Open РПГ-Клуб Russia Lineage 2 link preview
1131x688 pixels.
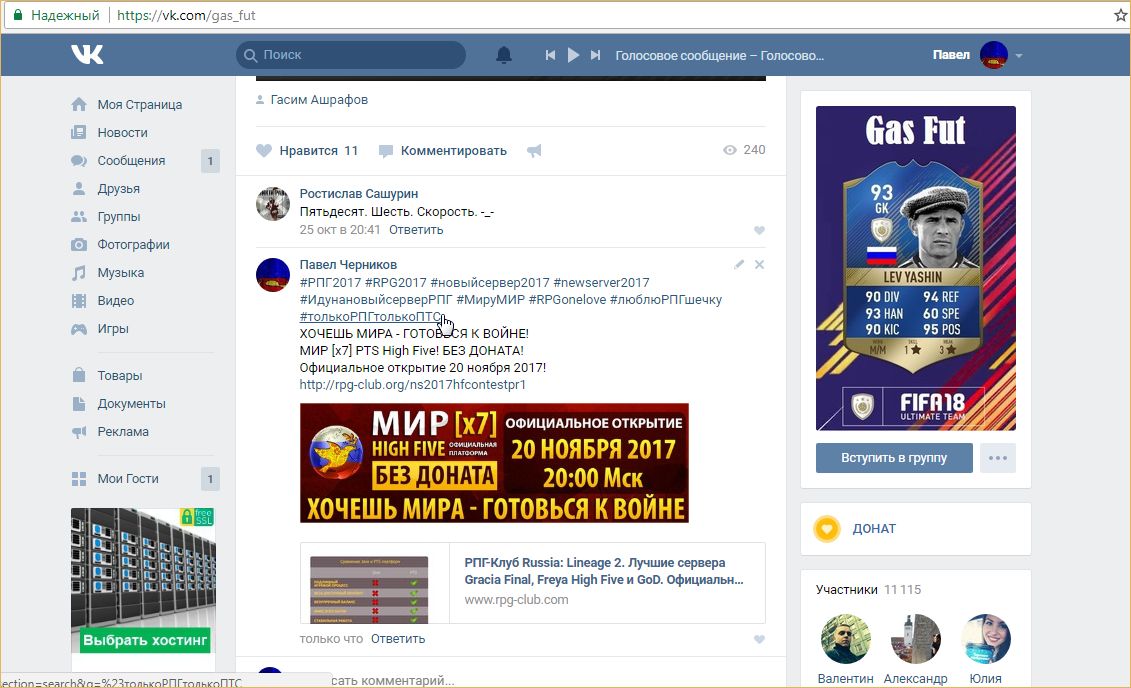tap(604, 571)
